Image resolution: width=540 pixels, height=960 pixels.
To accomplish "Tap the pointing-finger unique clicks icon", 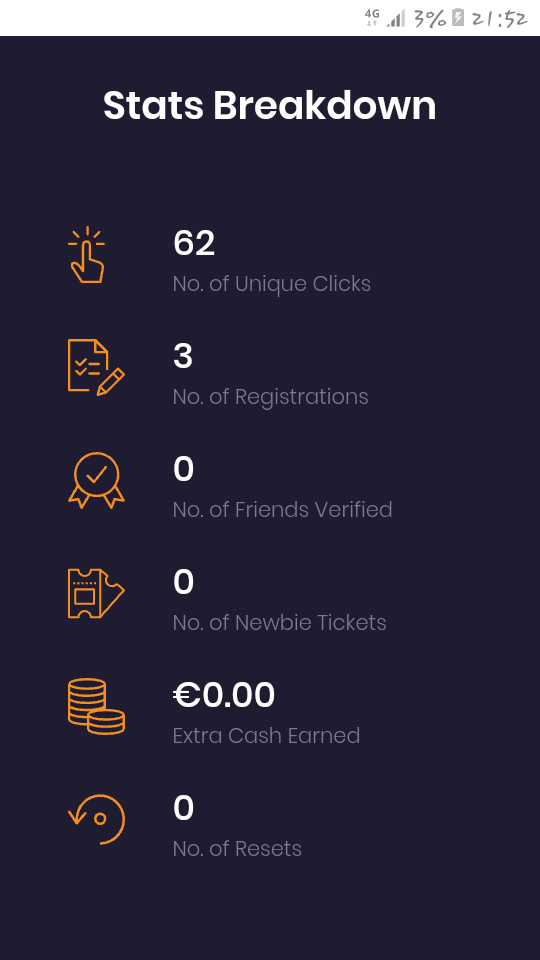I will (x=86, y=255).
